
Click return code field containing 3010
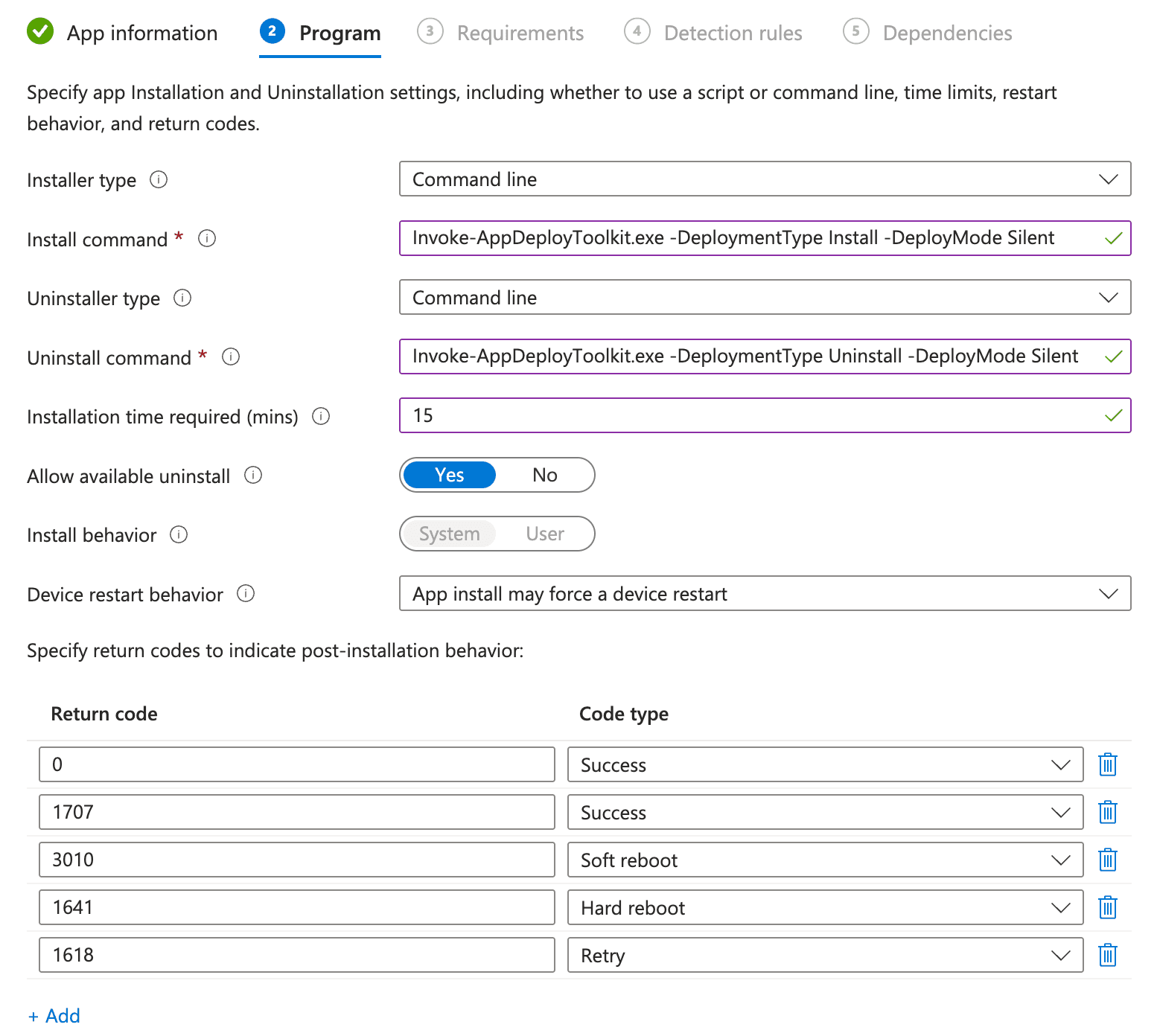[x=297, y=860]
